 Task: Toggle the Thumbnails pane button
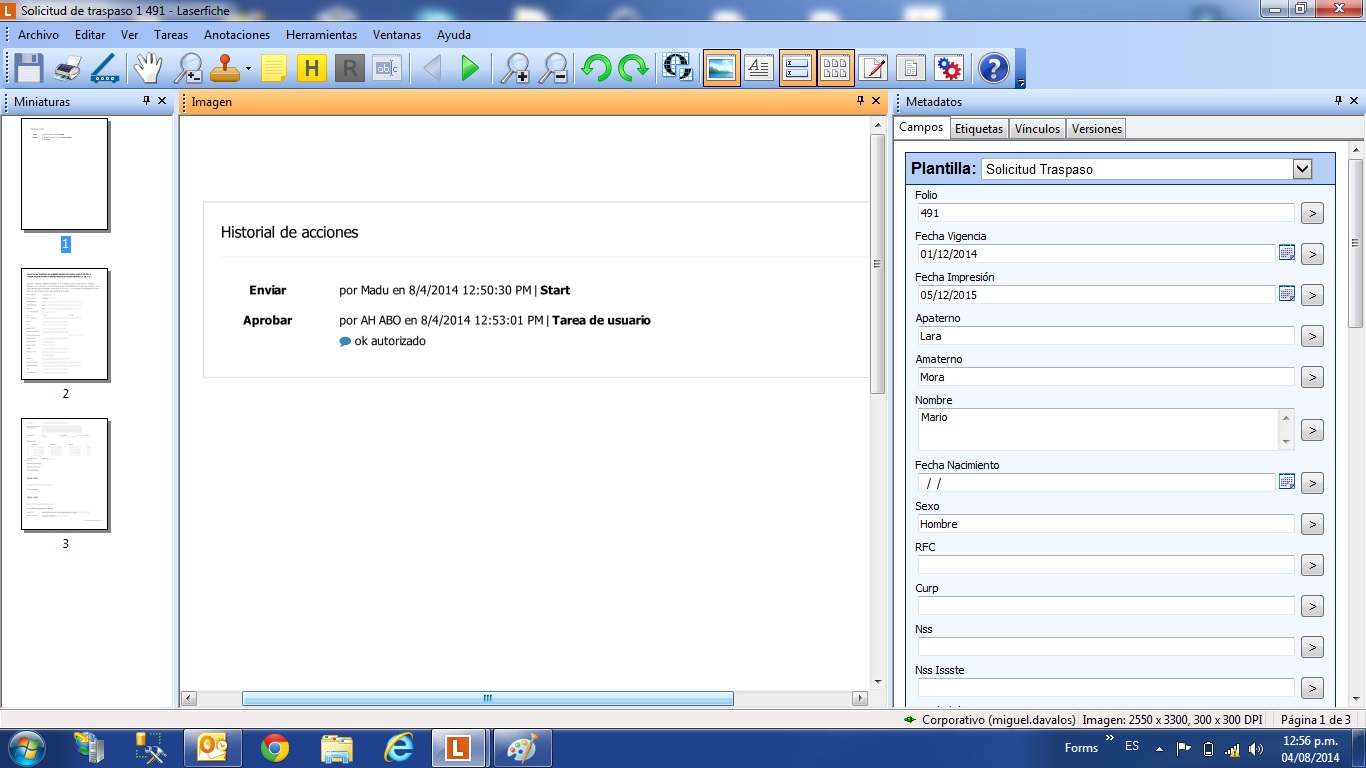835,68
